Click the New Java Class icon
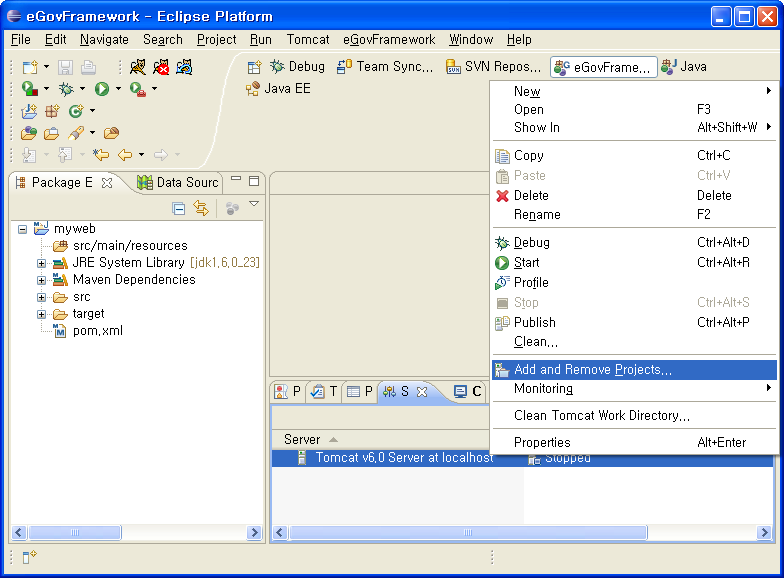The image size is (784, 578). coord(76,110)
